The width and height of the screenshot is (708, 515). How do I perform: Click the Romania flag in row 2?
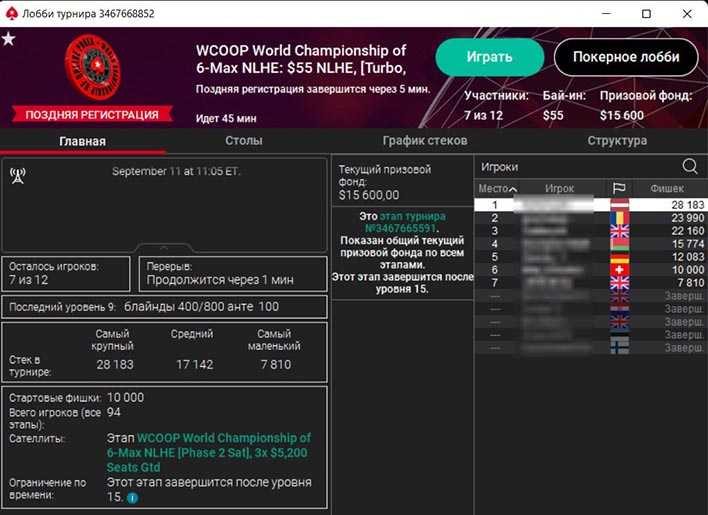[620, 218]
